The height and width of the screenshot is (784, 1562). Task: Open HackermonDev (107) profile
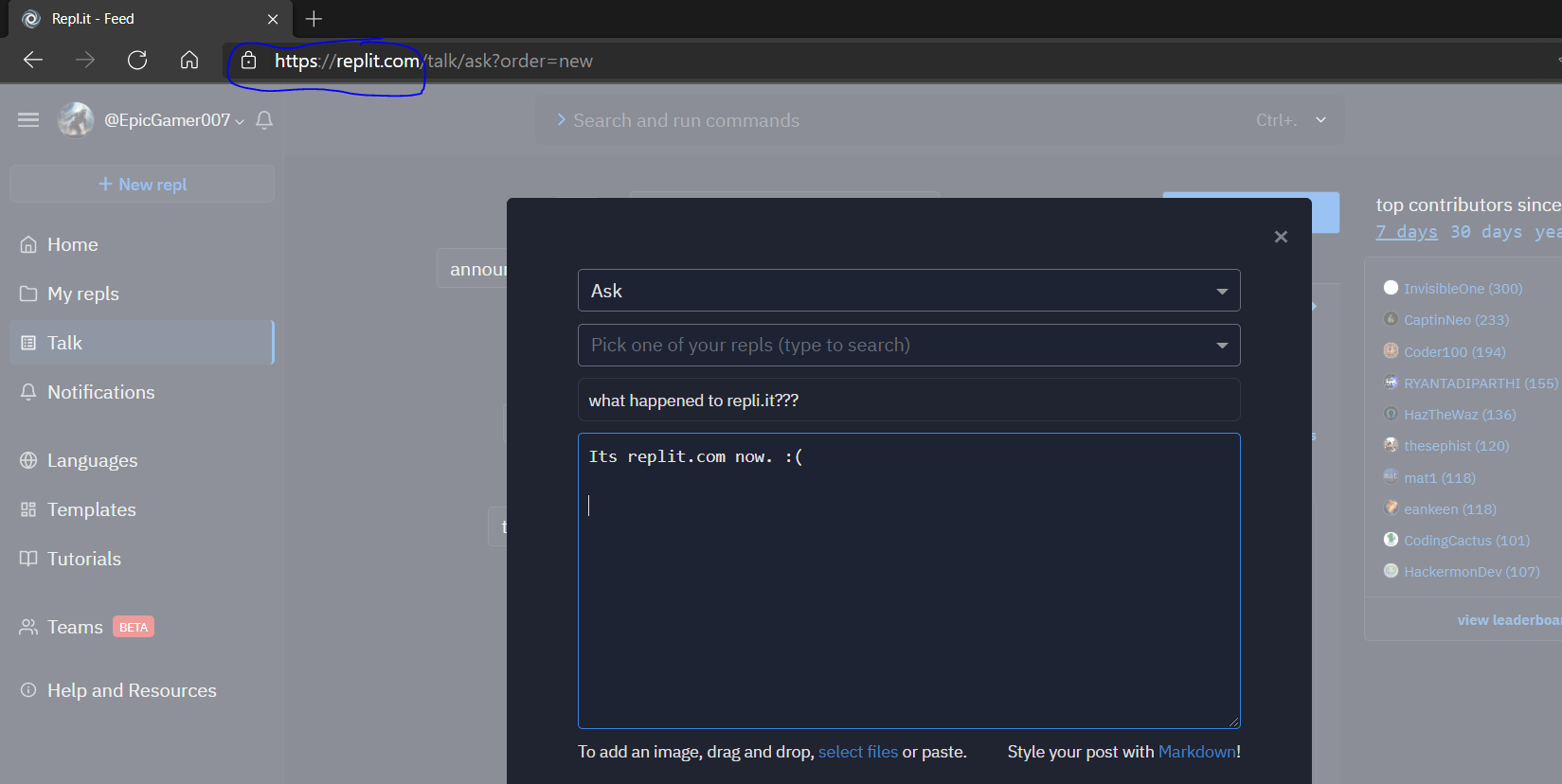[x=1472, y=572]
